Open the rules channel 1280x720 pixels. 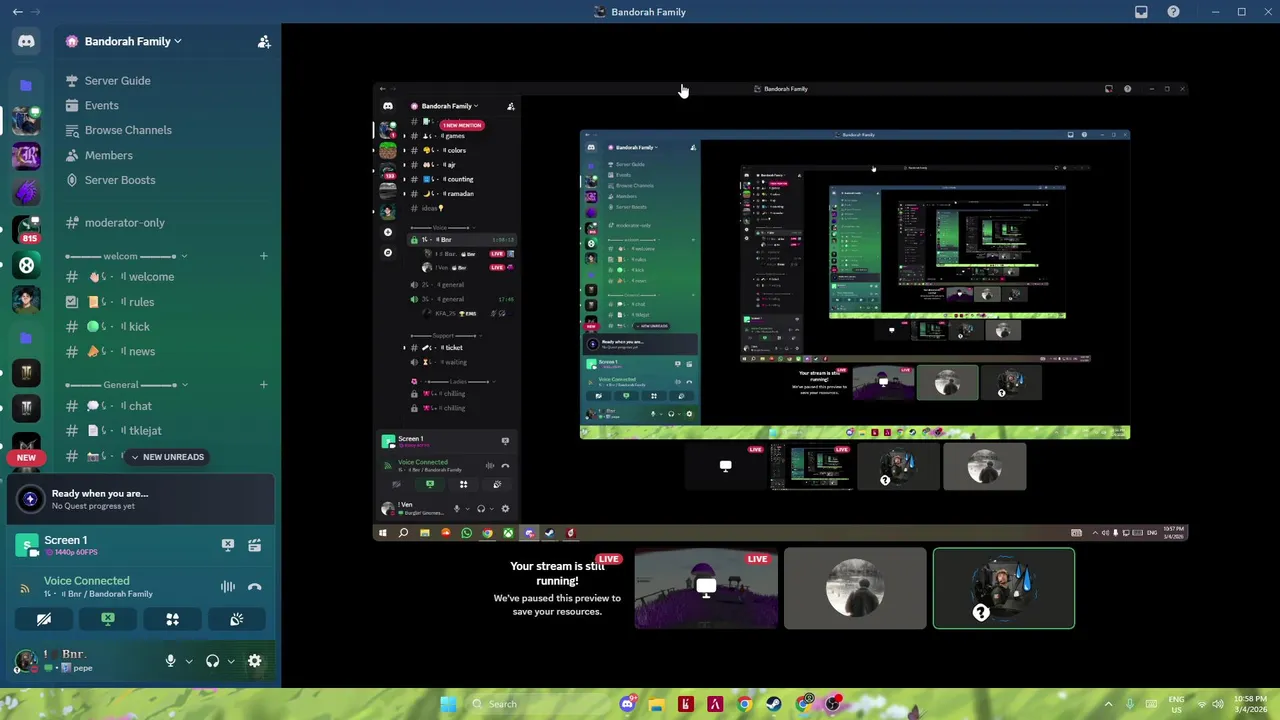pyautogui.click(x=168, y=302)
